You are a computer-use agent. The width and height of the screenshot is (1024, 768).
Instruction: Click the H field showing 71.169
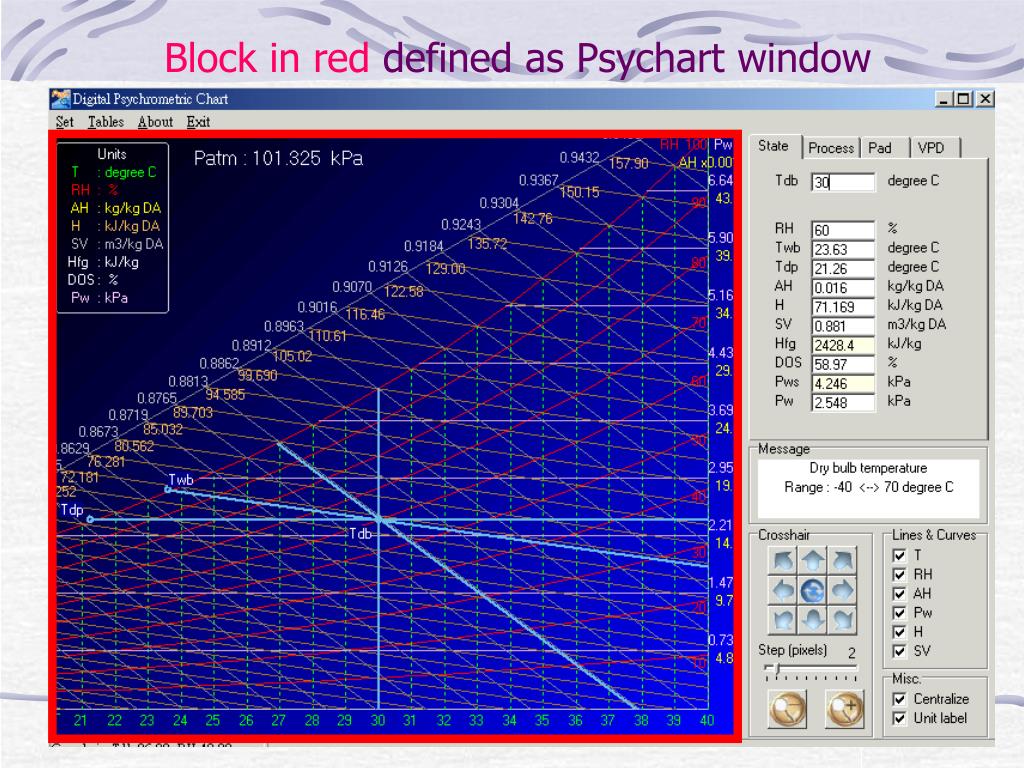[x=843, y=306]
